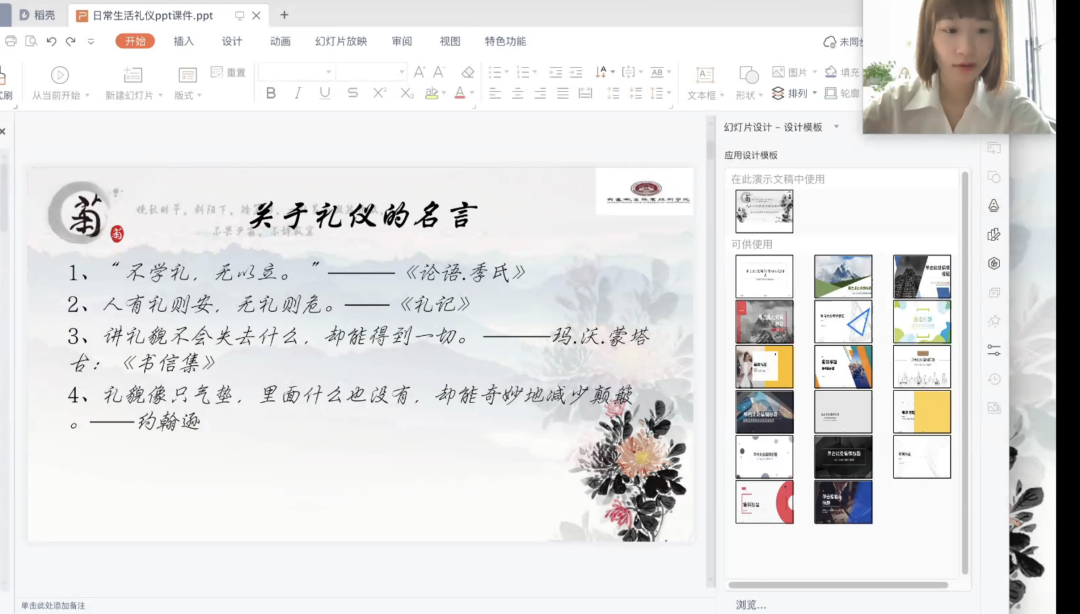The image size is (1080, 614).
Task: Toggle bold formatting
Action: coord(270,93)
